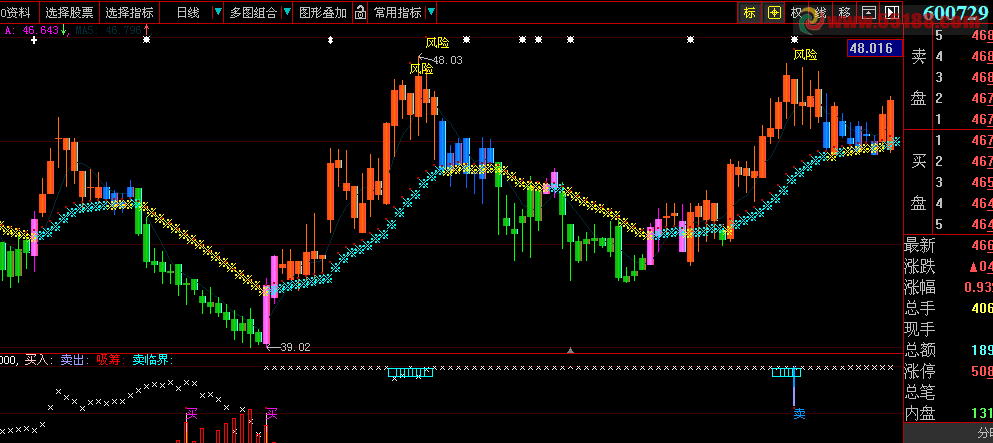Click the 卖临界 indicator label

153,360
